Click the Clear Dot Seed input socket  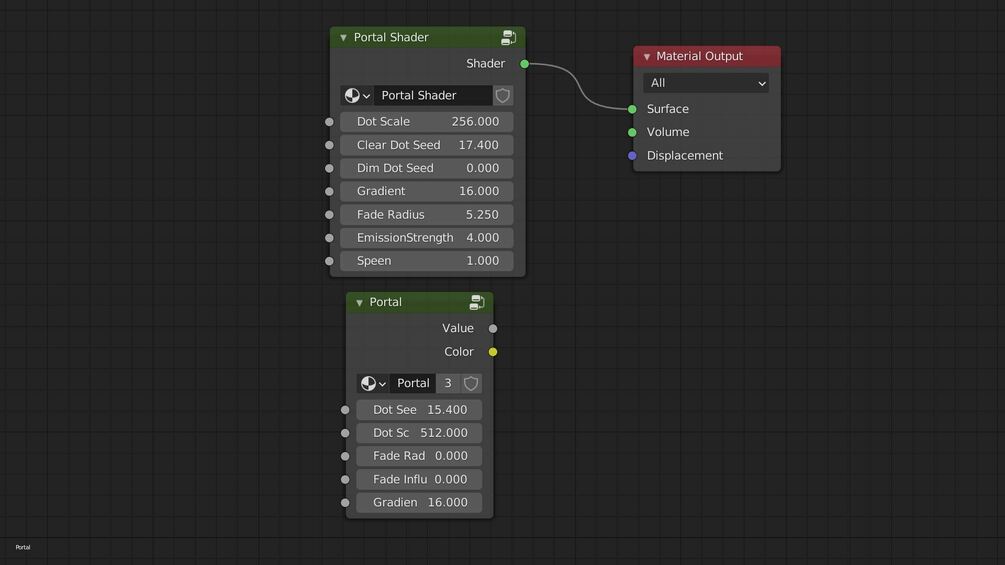pyautogui.click(x=329, y=145)
